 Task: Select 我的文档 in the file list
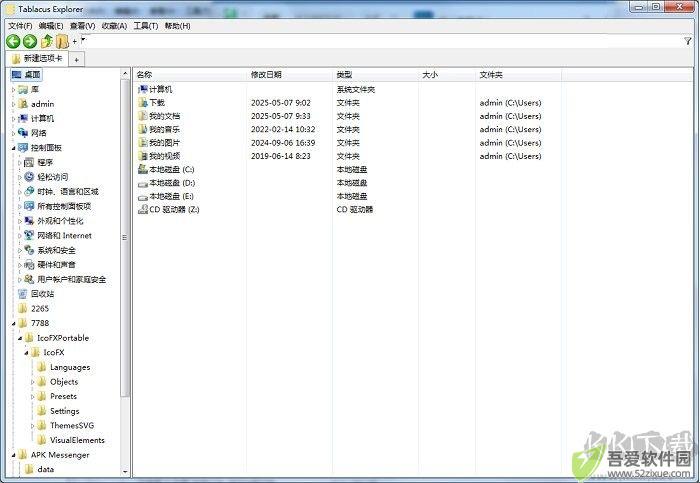click(x=164, y=116)
